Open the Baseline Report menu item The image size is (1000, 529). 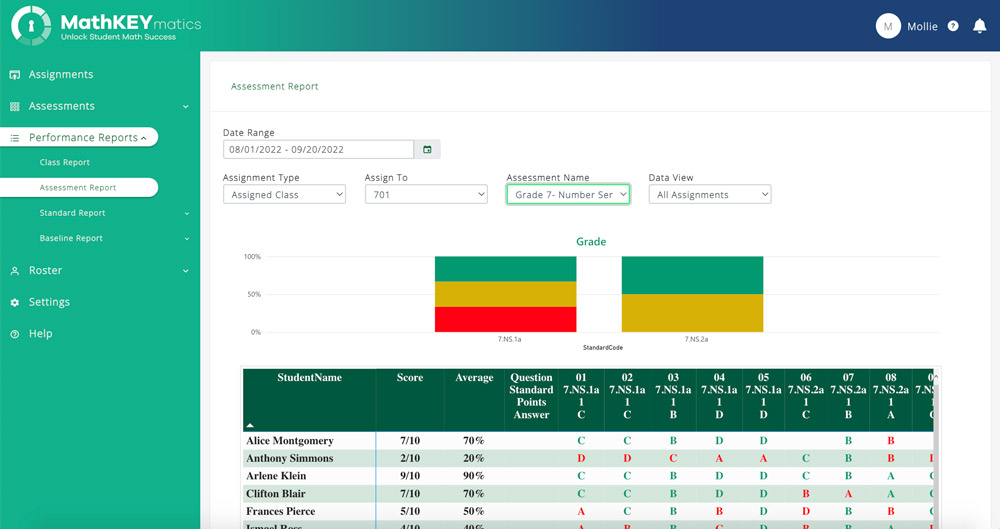[71, 238]
